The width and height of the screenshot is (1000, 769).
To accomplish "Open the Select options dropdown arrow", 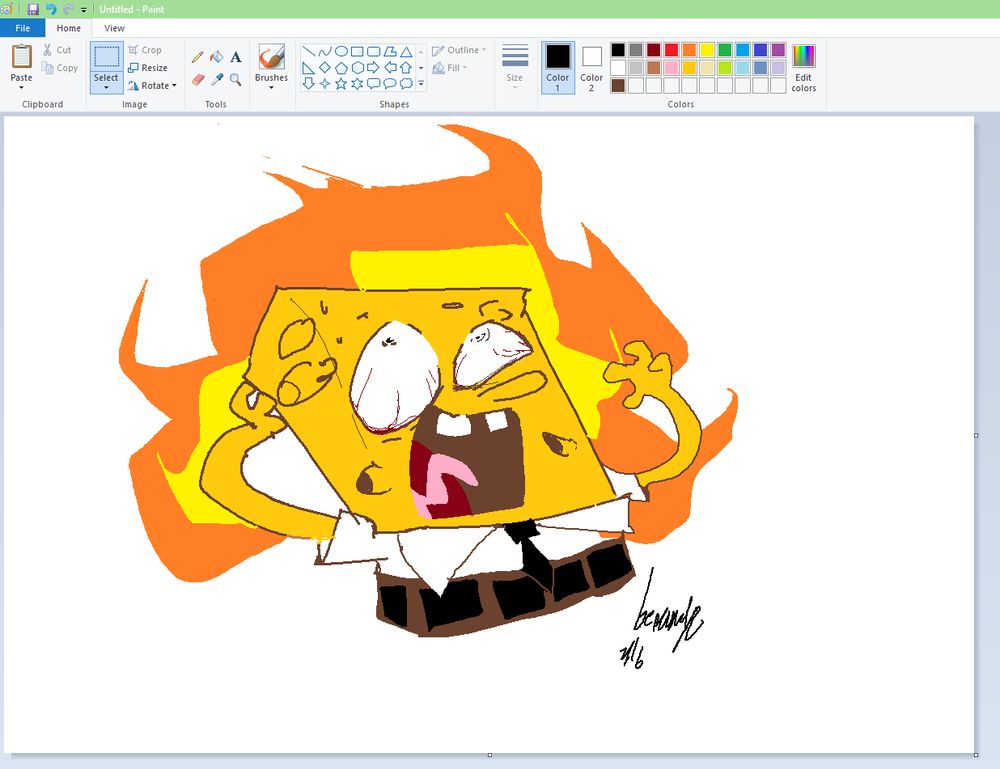I will (106, 87).
